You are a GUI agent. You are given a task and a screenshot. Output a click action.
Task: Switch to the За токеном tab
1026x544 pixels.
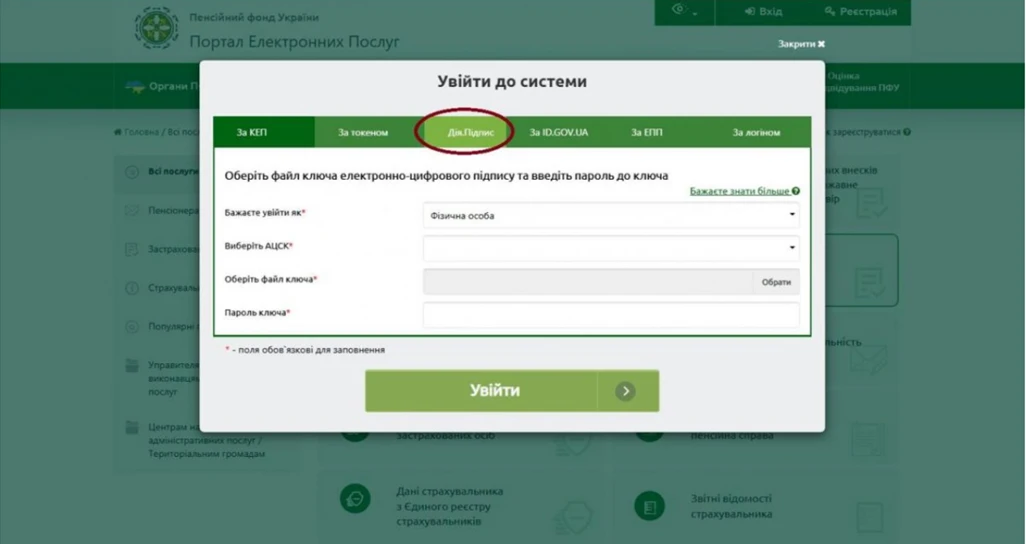(363, 132)
